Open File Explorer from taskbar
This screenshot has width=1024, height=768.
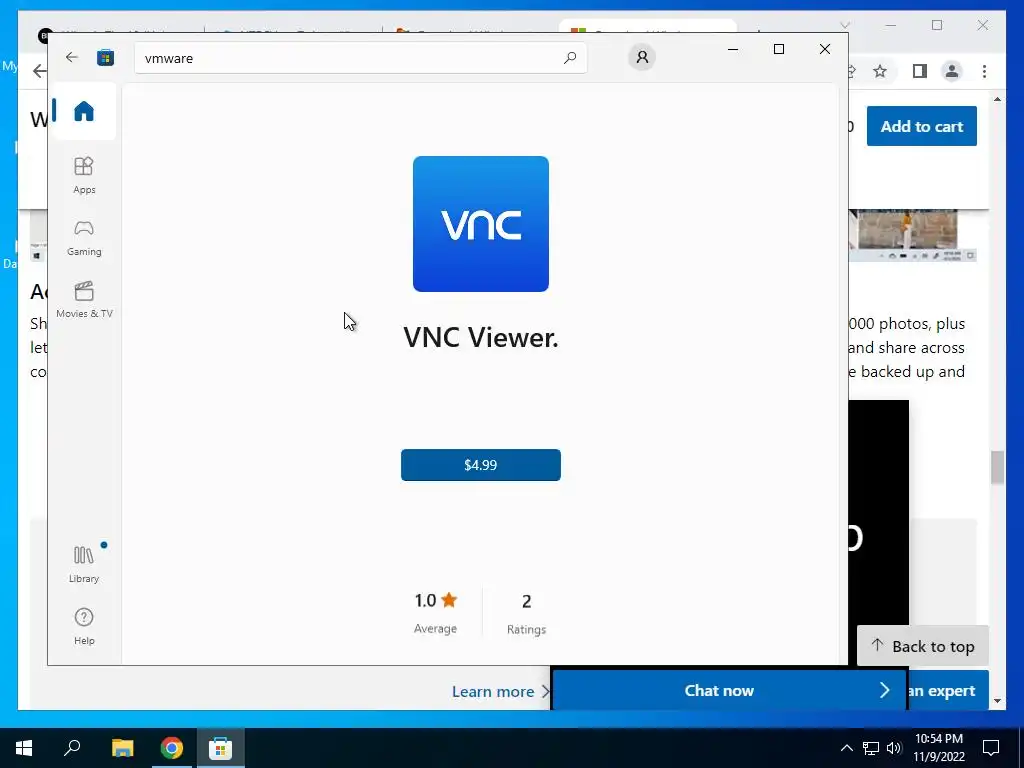point(122,748)
